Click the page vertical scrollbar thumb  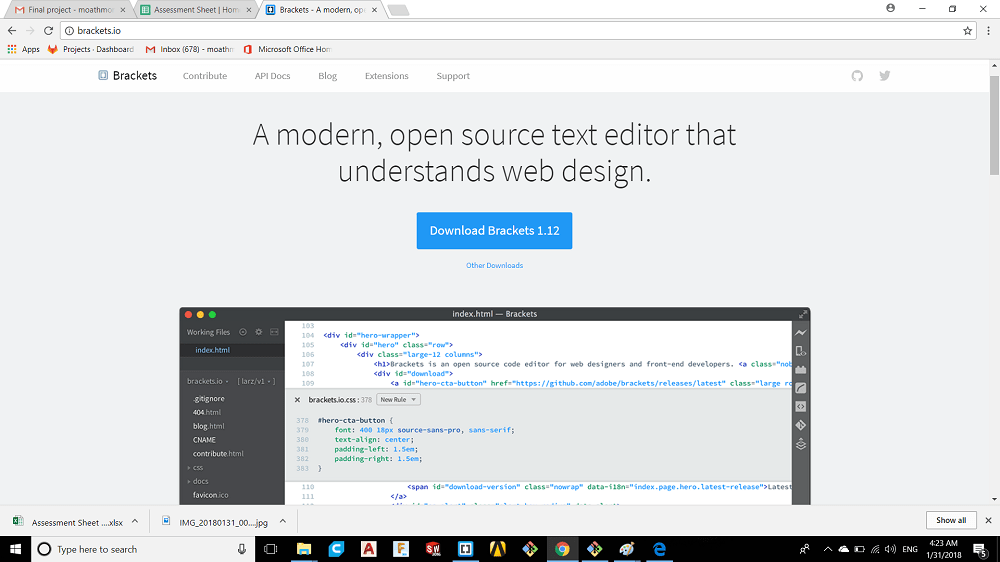(x=994, y=124)
